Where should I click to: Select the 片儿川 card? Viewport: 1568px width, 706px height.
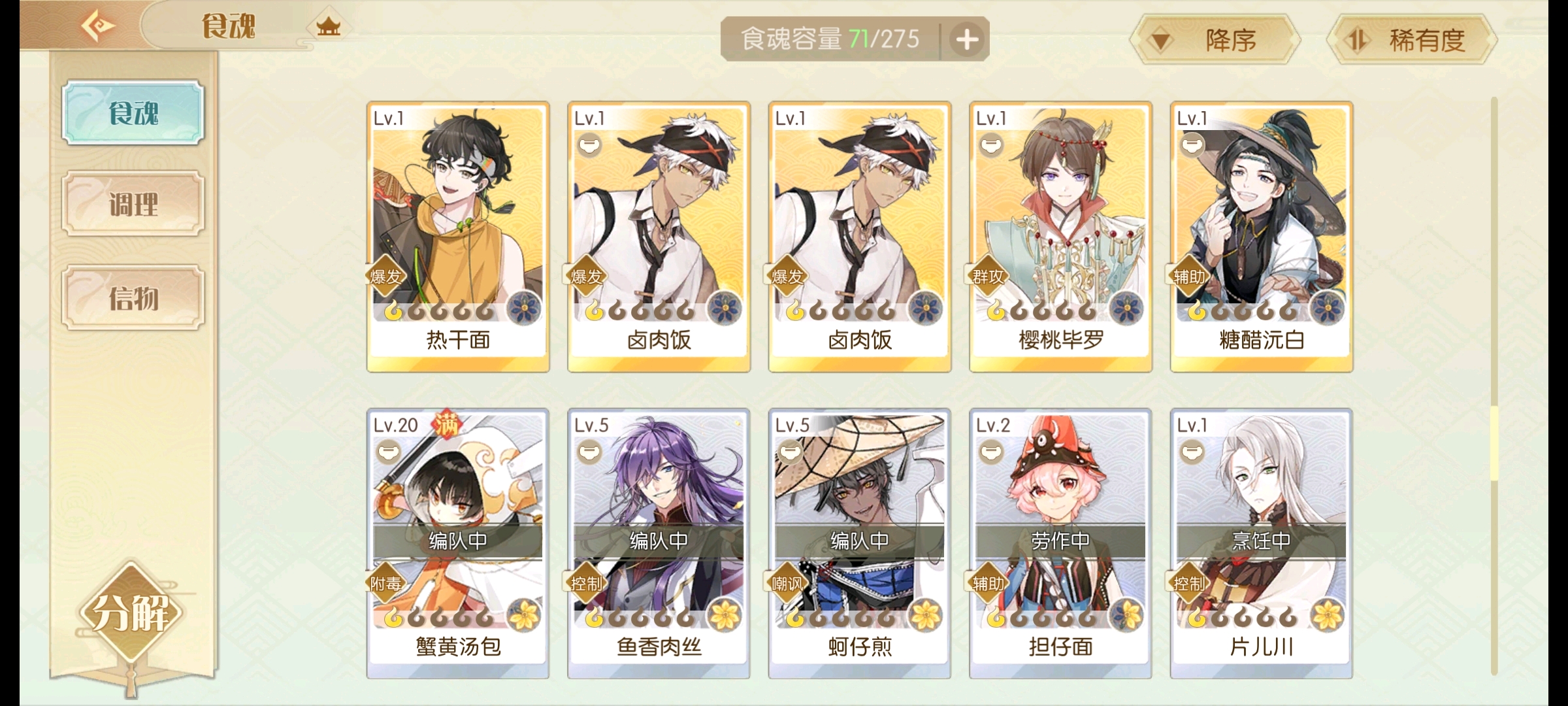pos(1261,544)
